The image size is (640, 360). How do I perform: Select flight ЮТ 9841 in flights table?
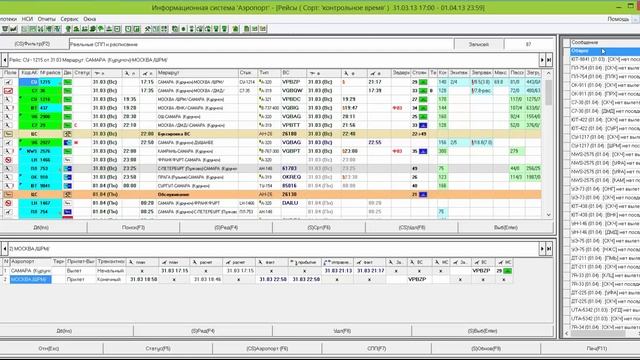pos(271,186)
